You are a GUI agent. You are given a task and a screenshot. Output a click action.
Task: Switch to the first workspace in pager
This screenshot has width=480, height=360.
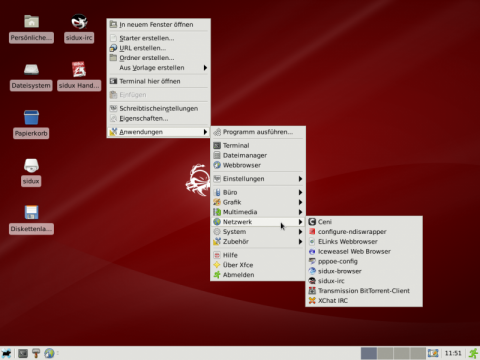tap(369, 353)
